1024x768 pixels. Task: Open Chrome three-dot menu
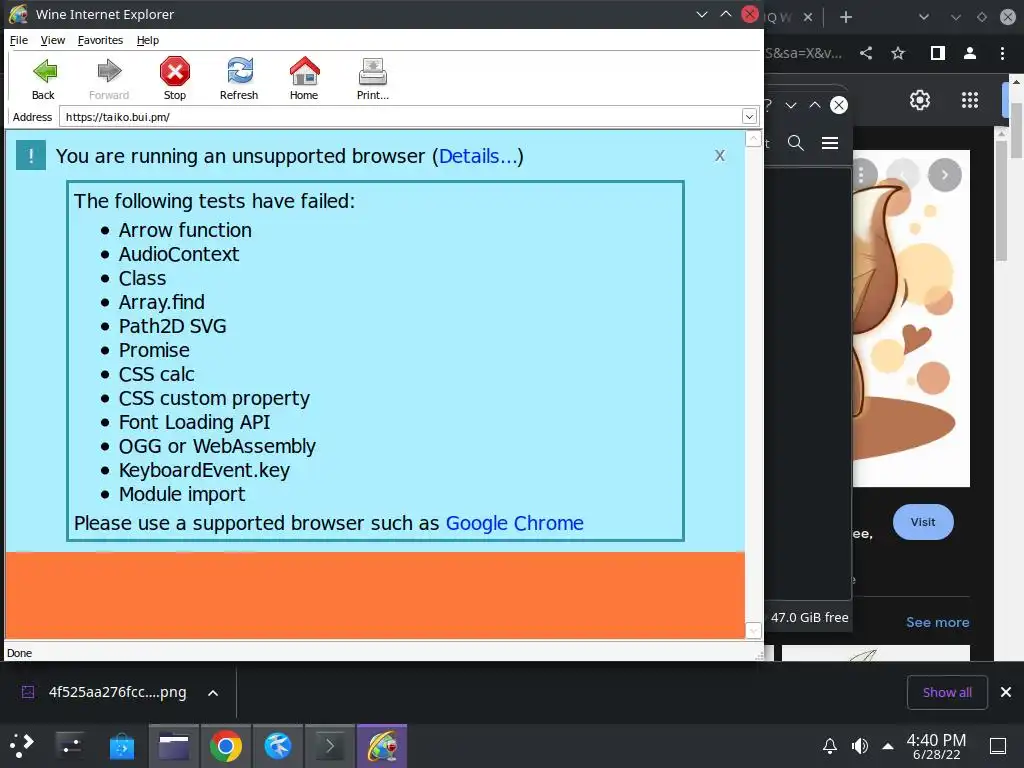pos(1002,53)
